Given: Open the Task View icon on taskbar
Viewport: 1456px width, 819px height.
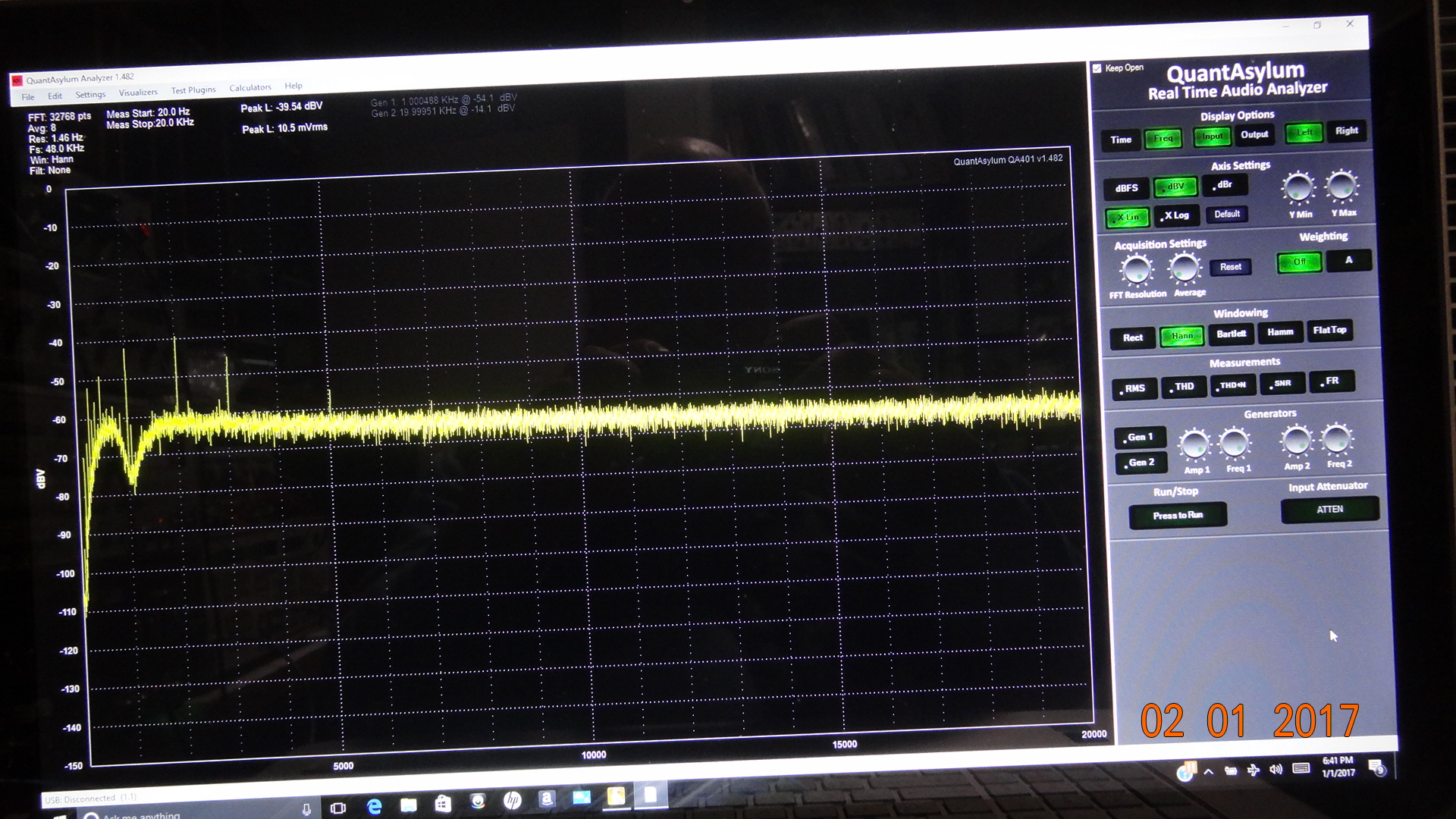Looking at the screenshot, I should click(338, 808).
